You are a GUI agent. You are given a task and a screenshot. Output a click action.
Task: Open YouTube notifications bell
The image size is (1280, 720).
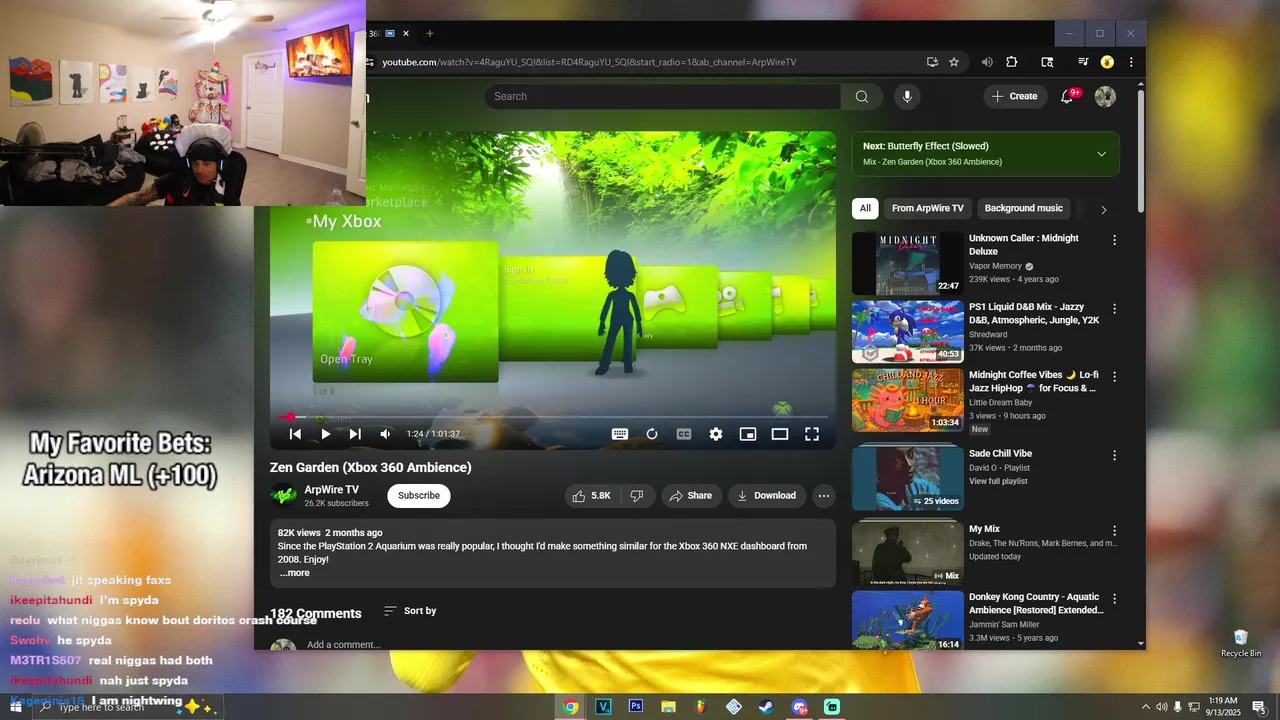click(1067, 97)
